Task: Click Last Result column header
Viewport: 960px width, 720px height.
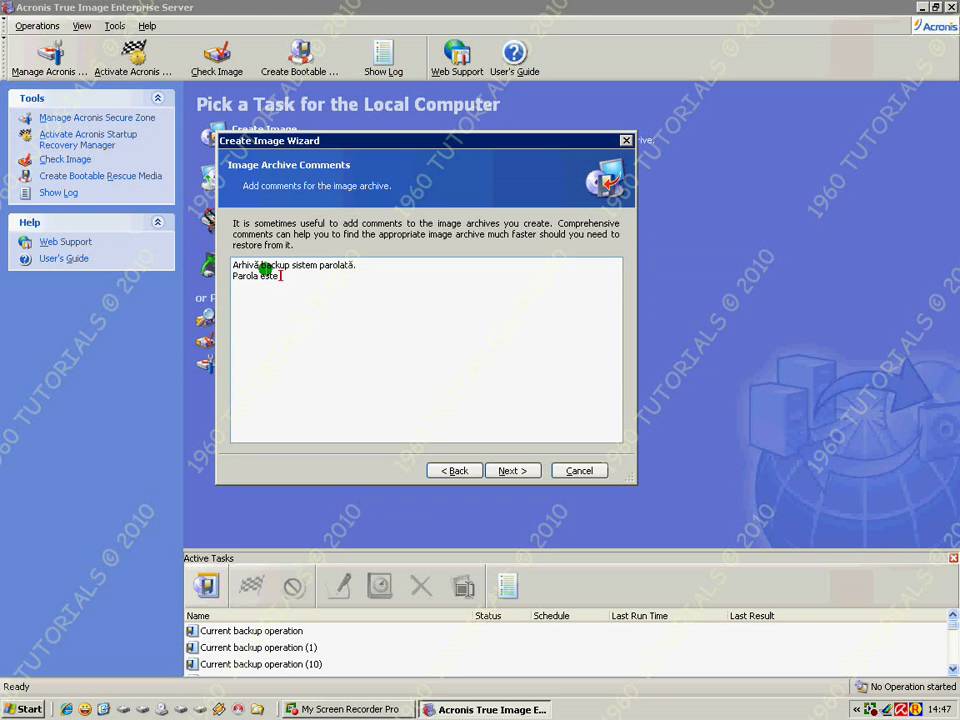Action: coord(836,615)
